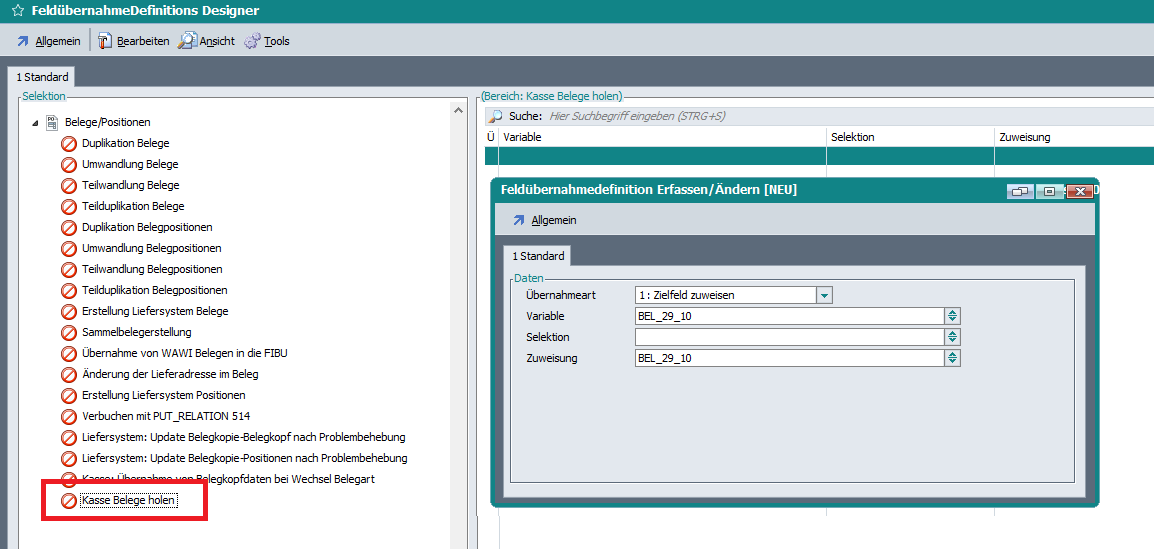The height and width of the screenshot is (549, 1166).
Task: Click the search magnifier icon beside Suche
Action: [495, 117]
